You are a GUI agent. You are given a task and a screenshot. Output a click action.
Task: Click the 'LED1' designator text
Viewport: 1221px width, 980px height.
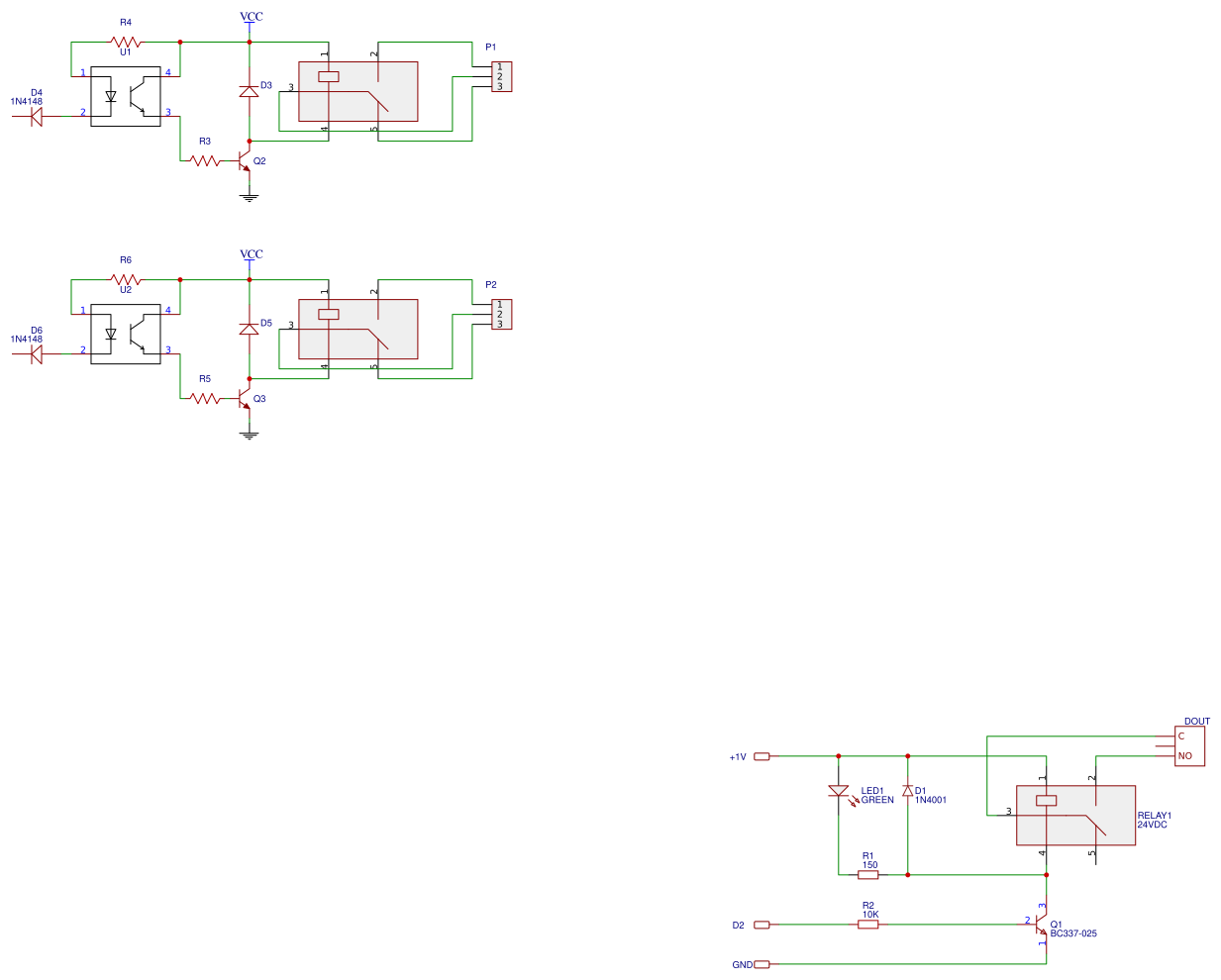872,791
